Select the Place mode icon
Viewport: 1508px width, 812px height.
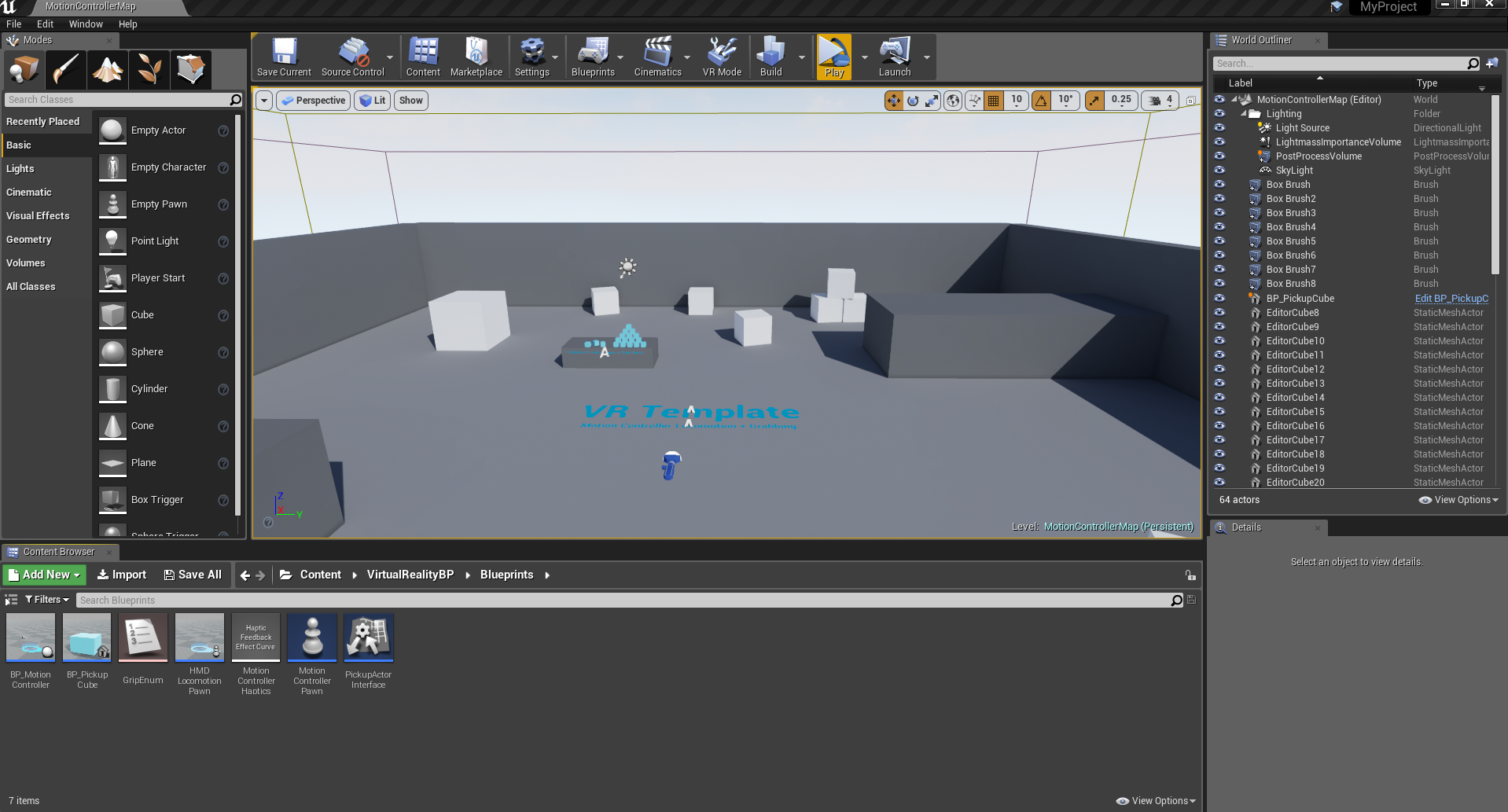click(x=24, y=69)
